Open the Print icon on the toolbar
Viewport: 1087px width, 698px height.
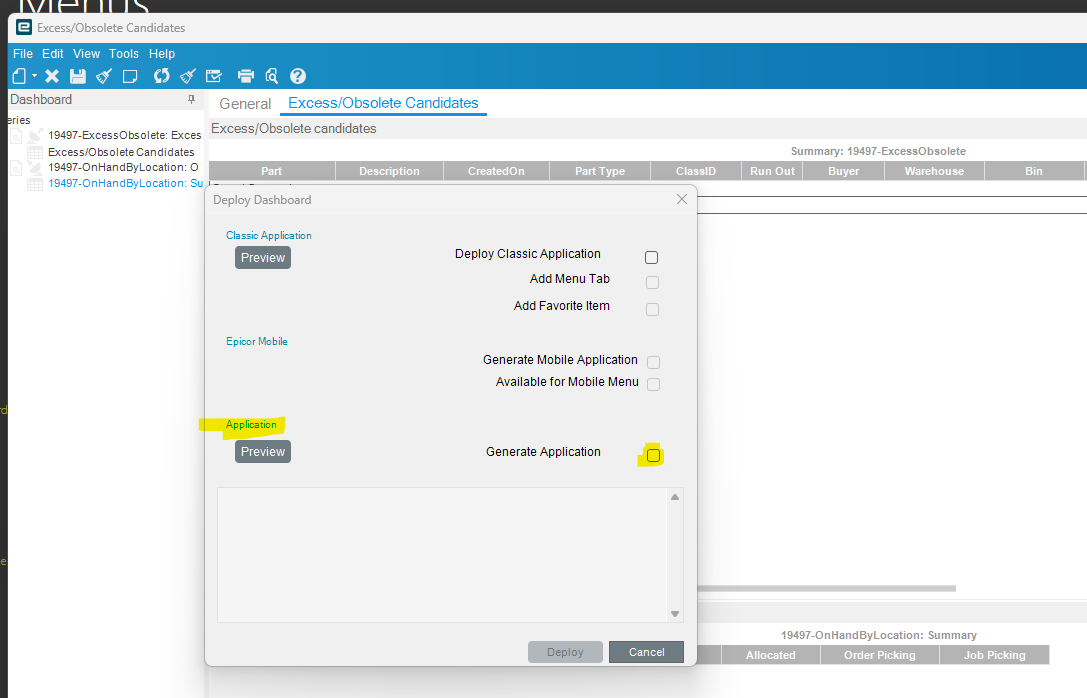point(246,75)
